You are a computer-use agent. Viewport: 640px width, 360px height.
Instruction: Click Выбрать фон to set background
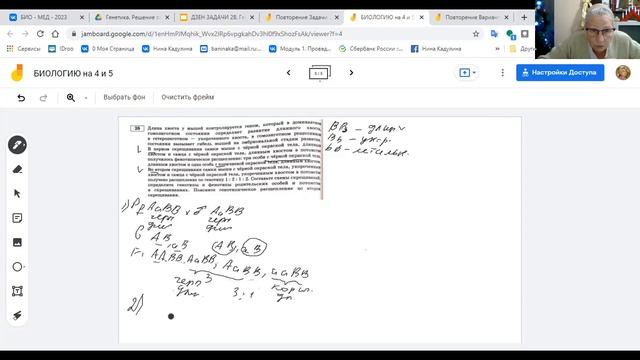coord(124,97)
